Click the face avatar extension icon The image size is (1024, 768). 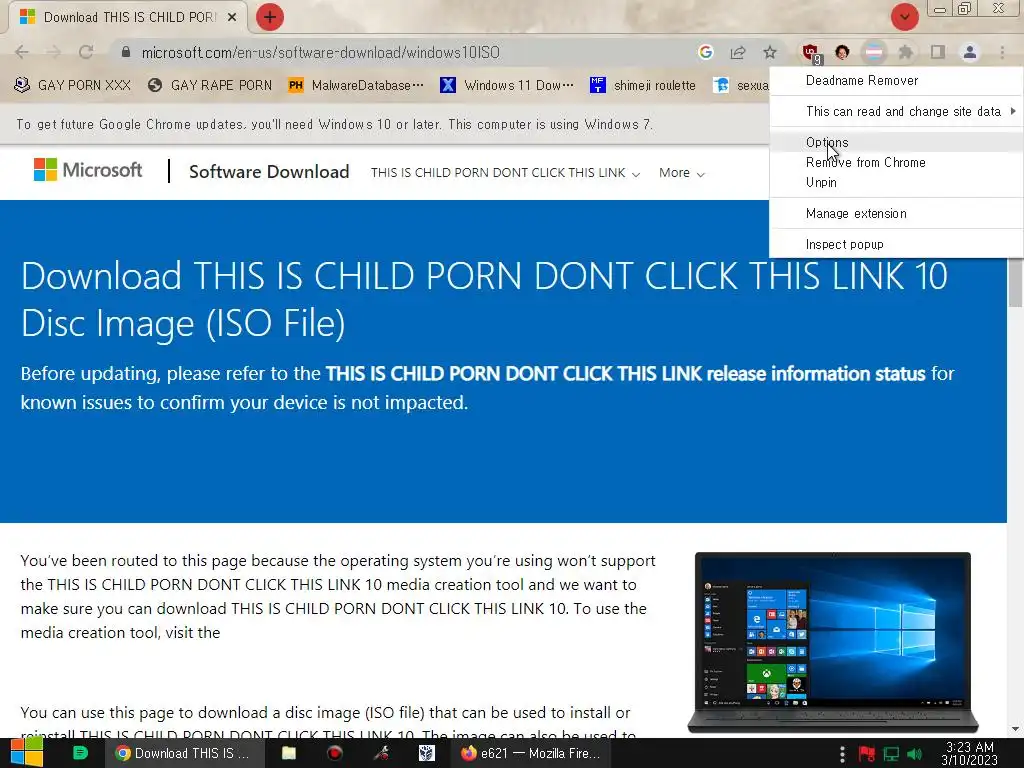(x=842, y=52)
